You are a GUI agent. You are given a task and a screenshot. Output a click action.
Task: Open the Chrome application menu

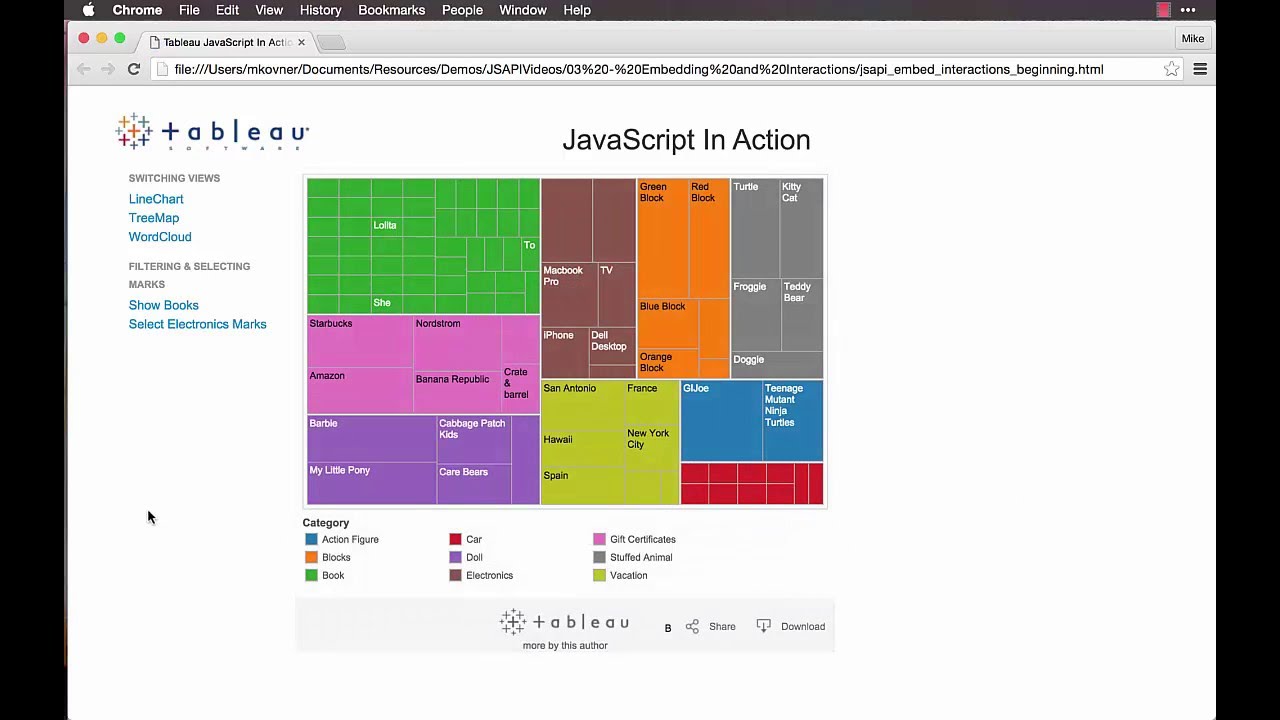pyautogui.click(x=137, y=10)
